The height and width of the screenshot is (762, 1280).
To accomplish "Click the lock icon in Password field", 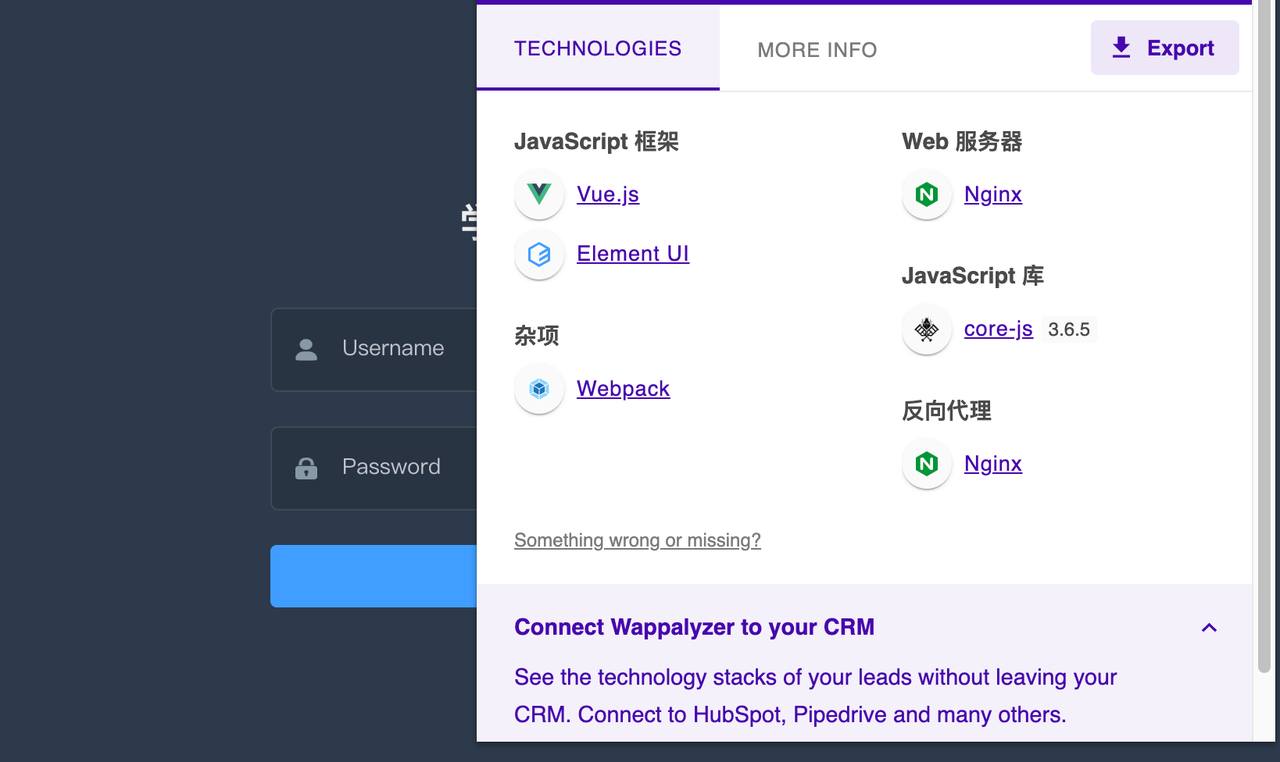I will 307,468.
